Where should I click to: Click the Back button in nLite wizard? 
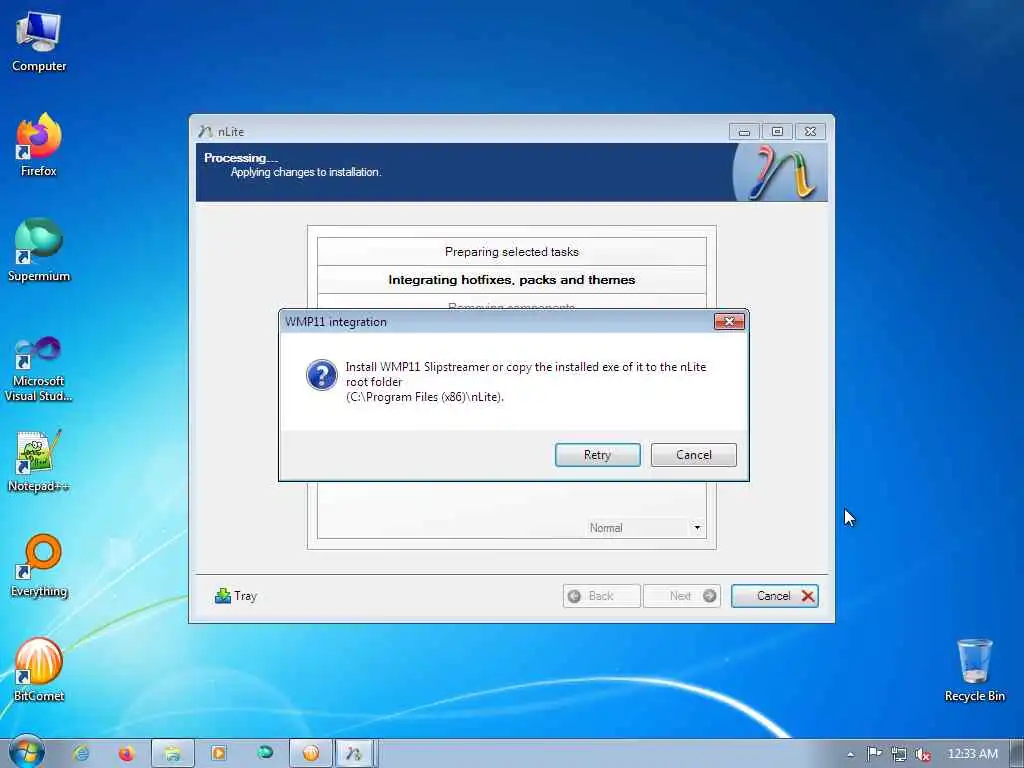tap(601, 596)
